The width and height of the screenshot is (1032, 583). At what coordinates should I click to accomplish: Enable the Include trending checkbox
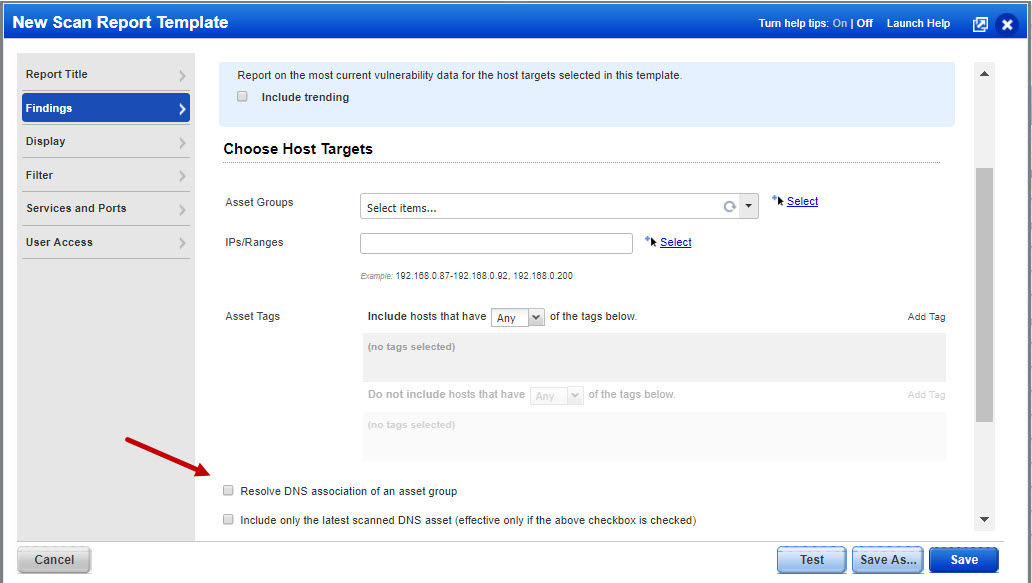point(242,96)
